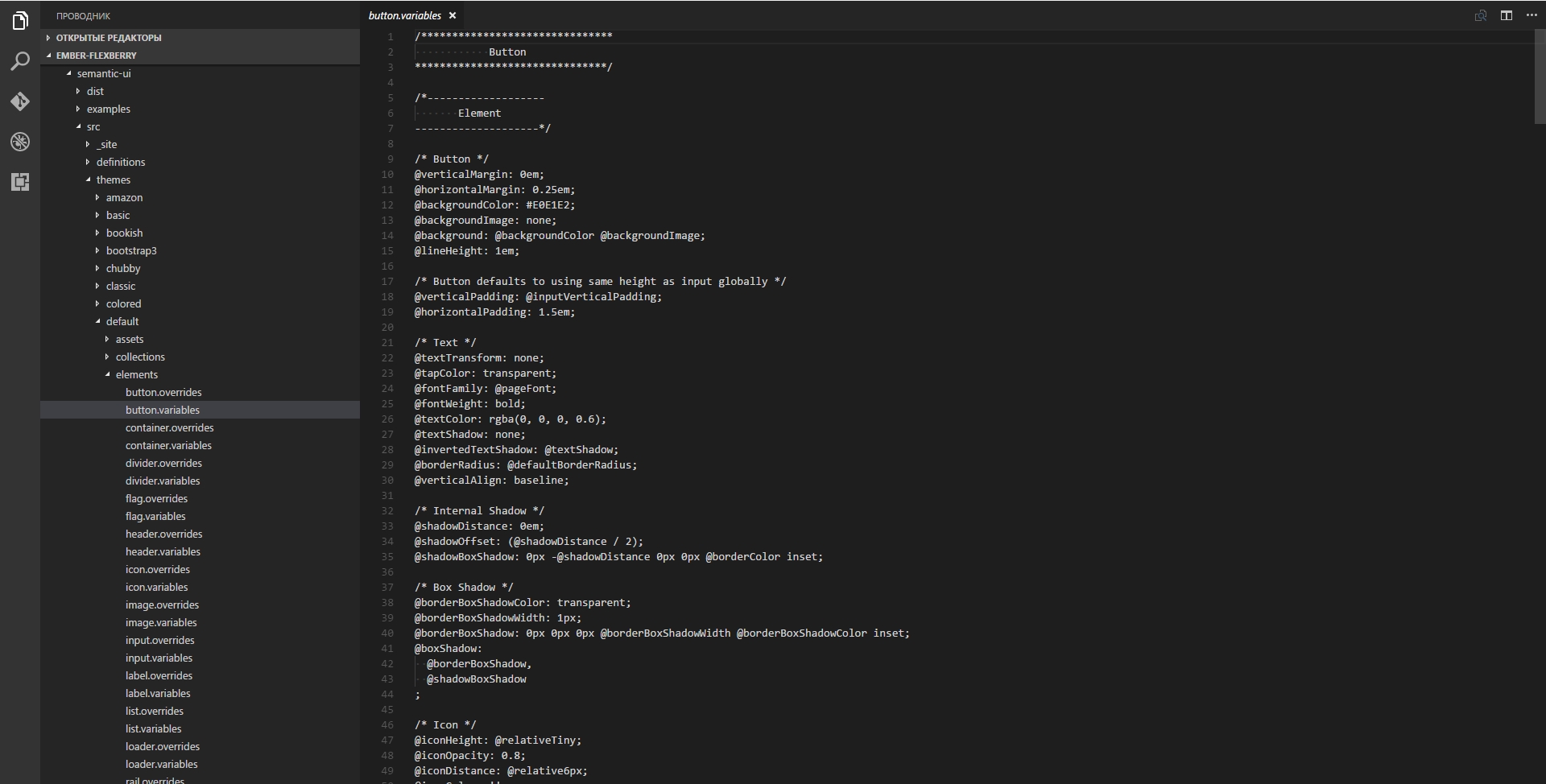Collapse the themes folder
Viewport: 1546px width, 784px height.
pos(113,179)
